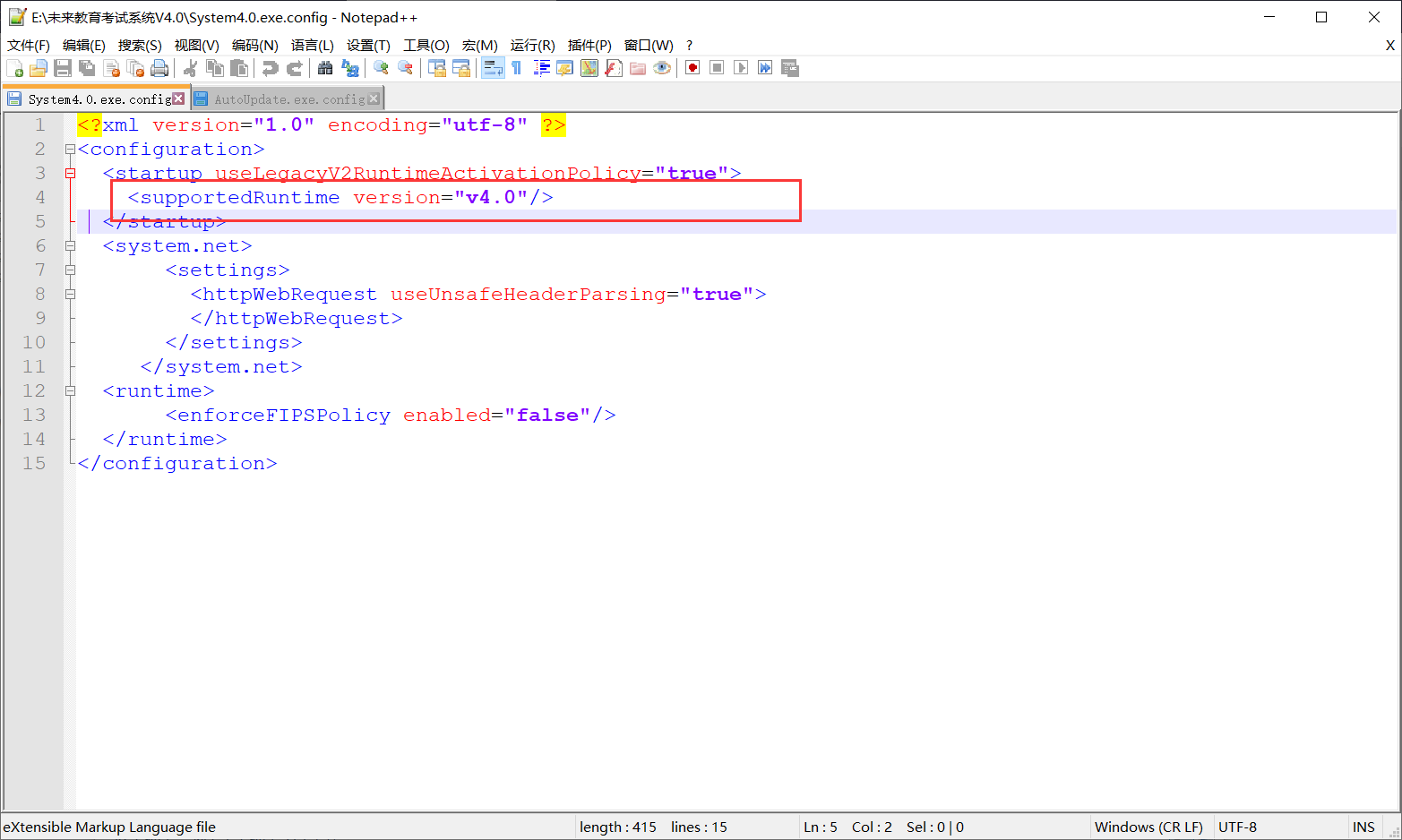Click the Paste clipboard icon
The height and width of the screenshot is (840, 1402).
pos(239,68)
